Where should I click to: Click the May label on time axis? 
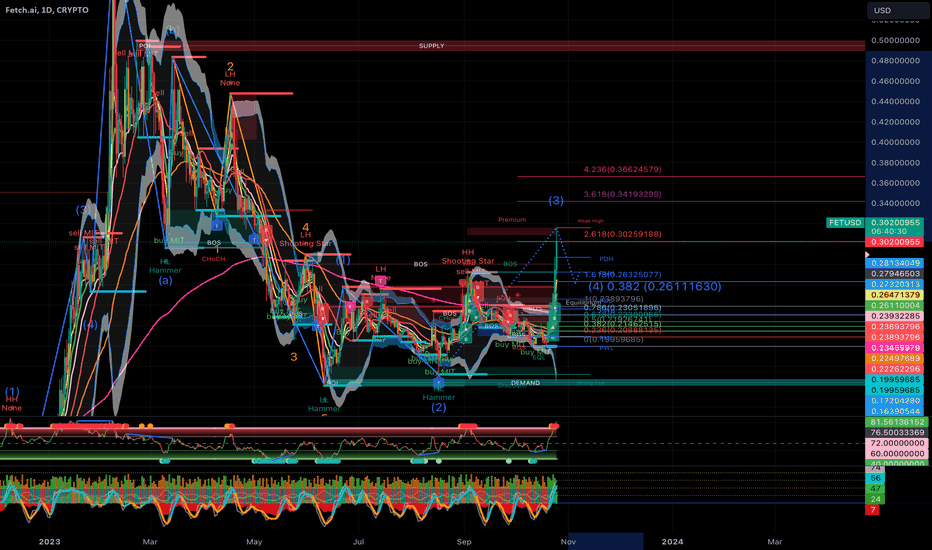click(254, 542)
